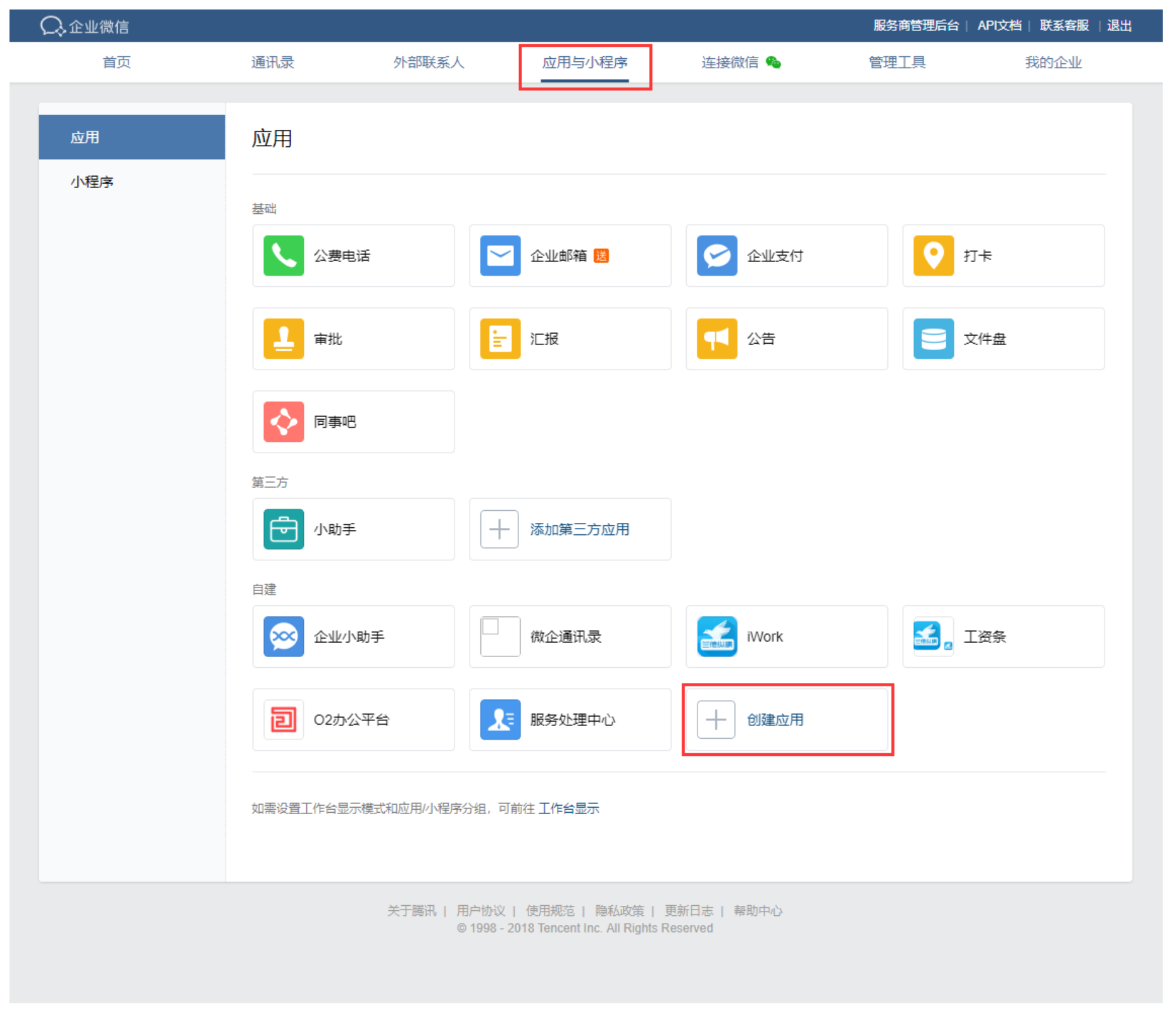Open the iWork app icon
The height and width of the screenshot is (1009, 1176).
click(x=716, y=636)
